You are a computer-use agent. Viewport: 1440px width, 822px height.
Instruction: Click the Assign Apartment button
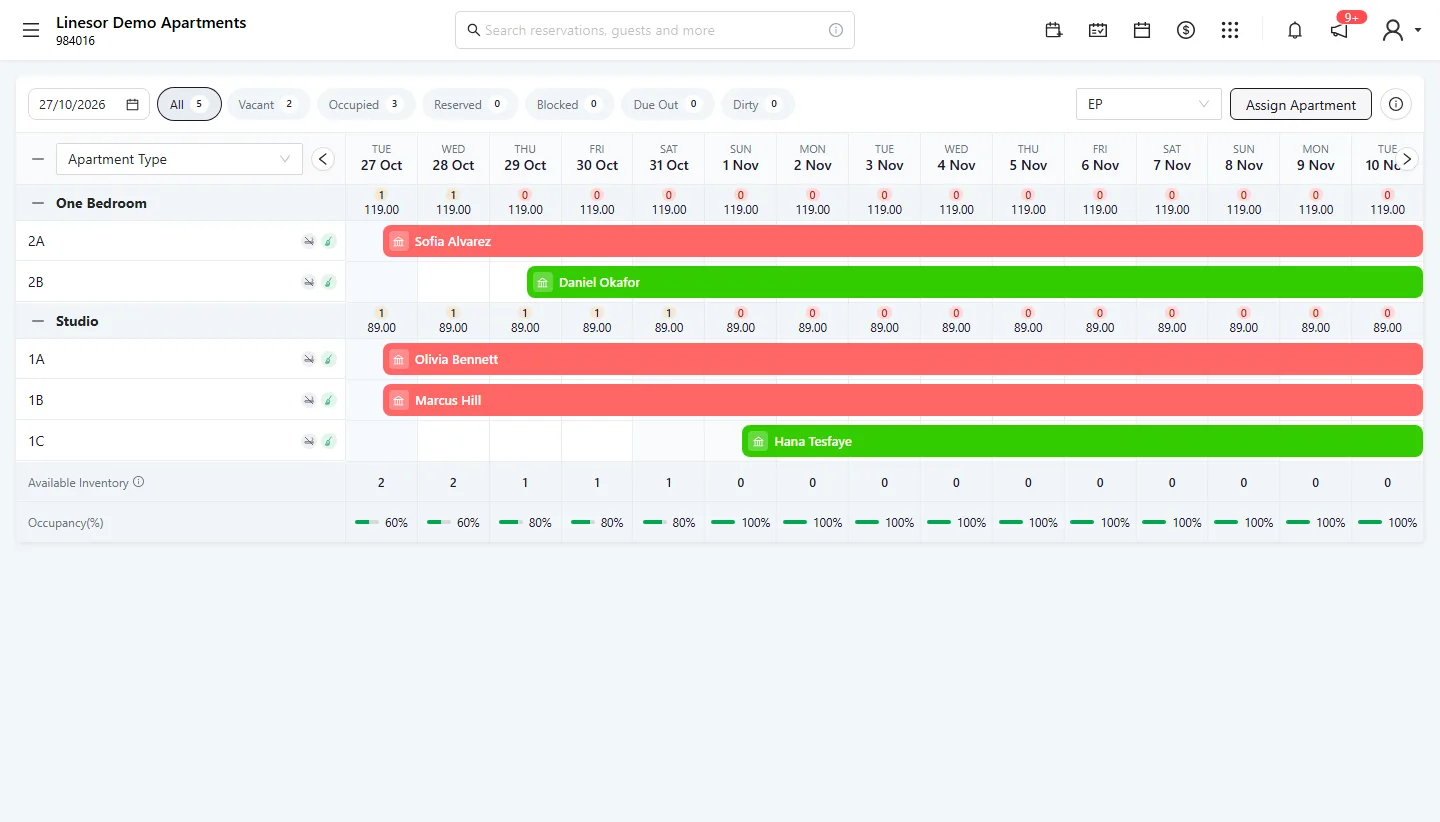tap(1301, 104)
